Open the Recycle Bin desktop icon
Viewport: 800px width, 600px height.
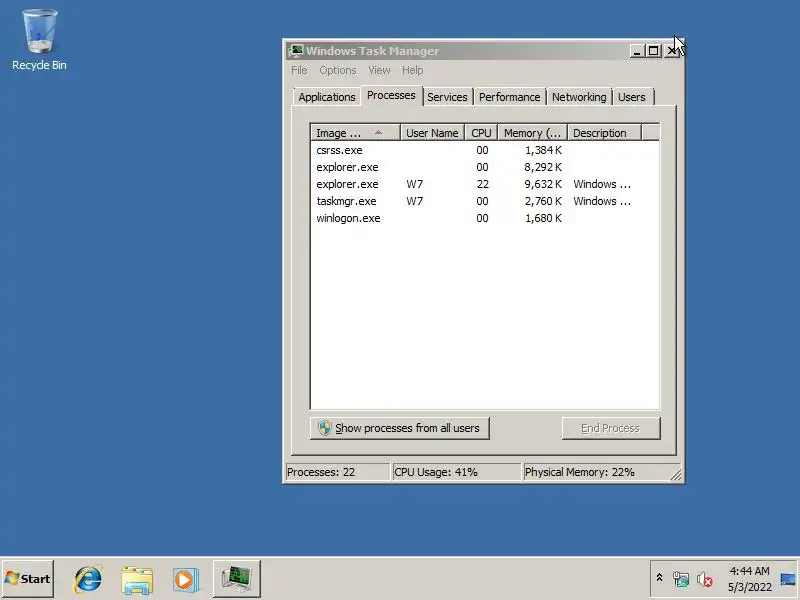39,40
